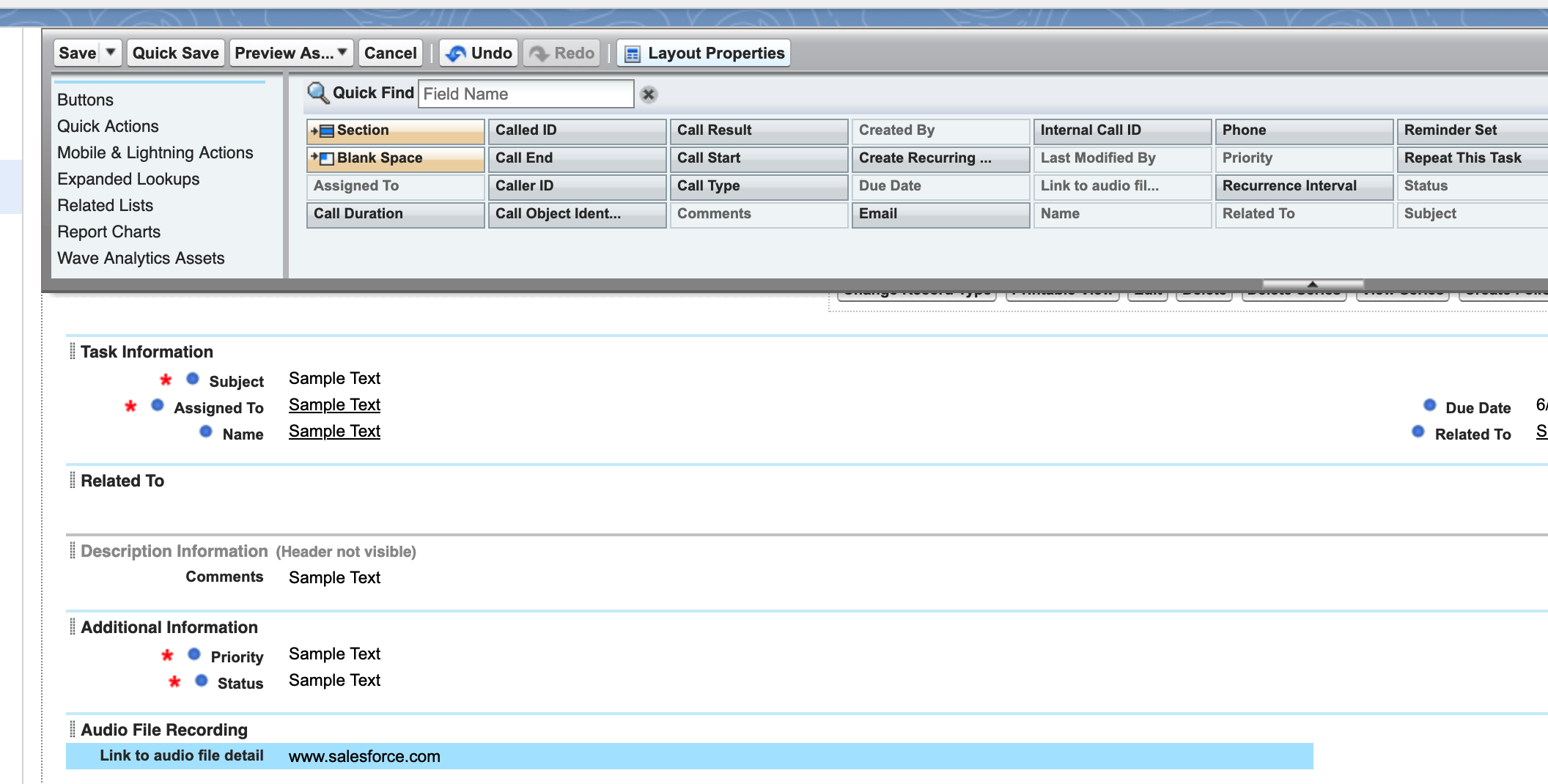Open the Preview As dropdown
This screenshot has width=1548, height=784.
[291, 53]
